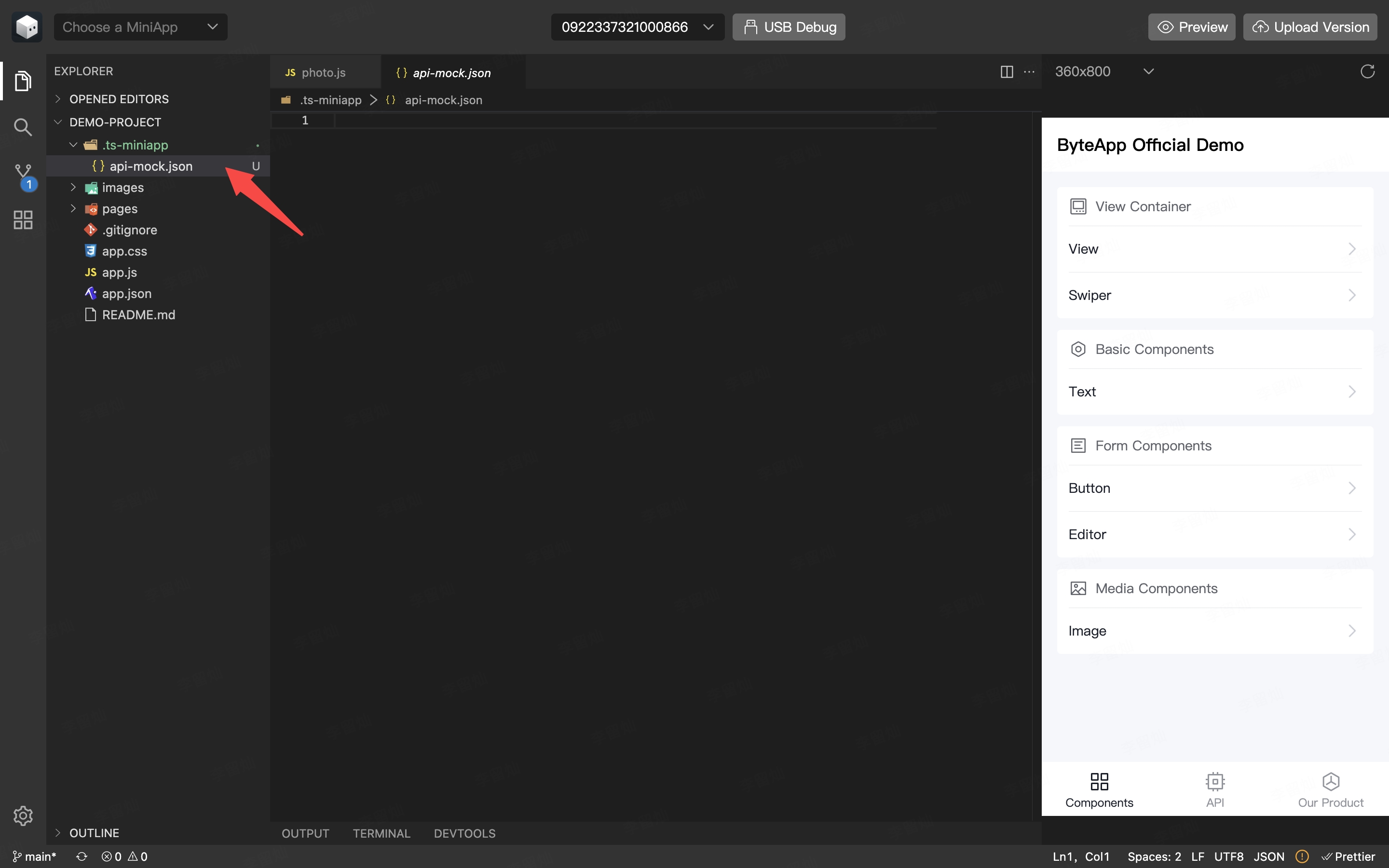This screenshot has height=868, width=1389.
Task: Select the api-mock.json editor tab
Action: click(x=453, y=72)
